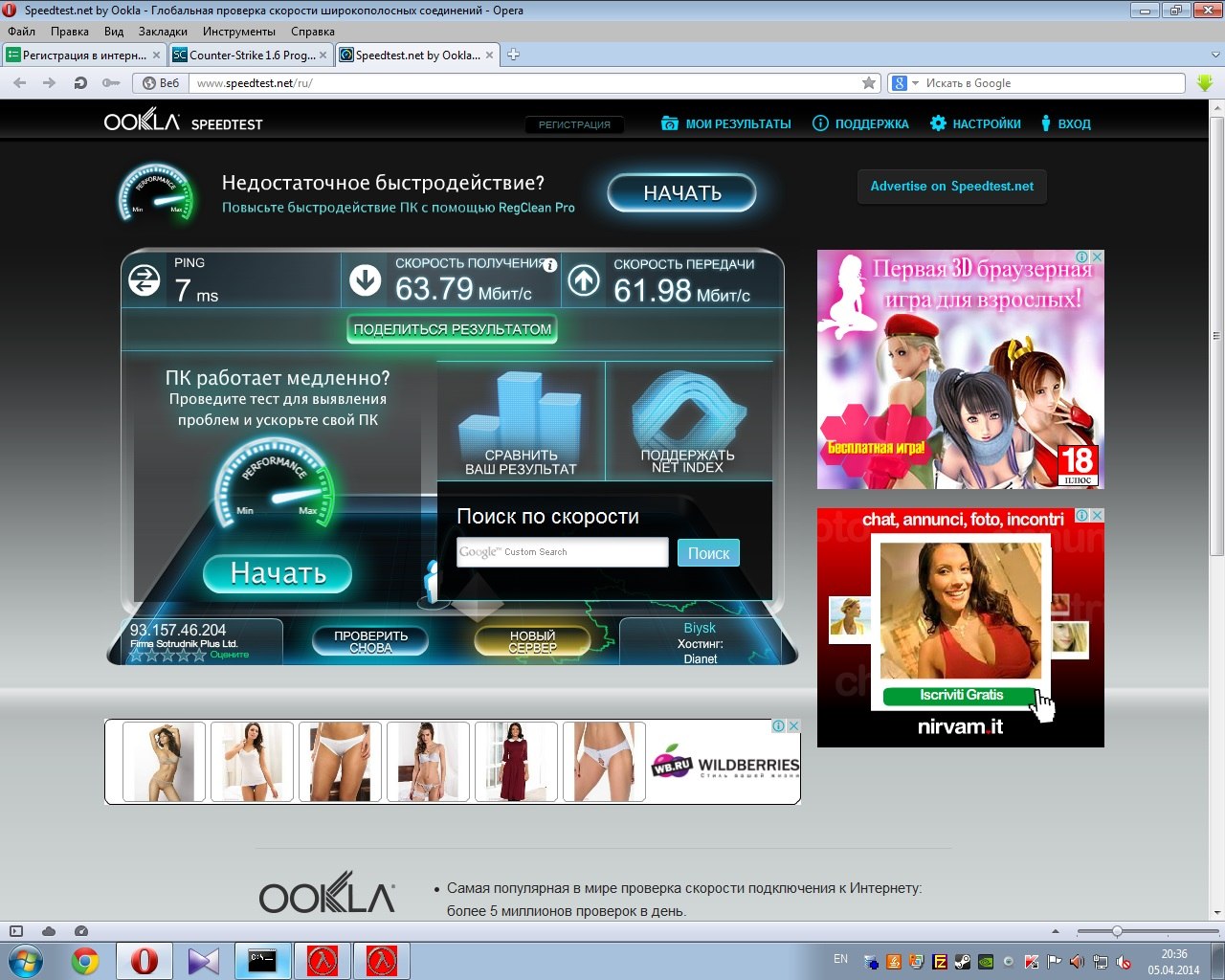Focus the Google Custom Search field
The image size is (1225, 980).
click(563, 552)
